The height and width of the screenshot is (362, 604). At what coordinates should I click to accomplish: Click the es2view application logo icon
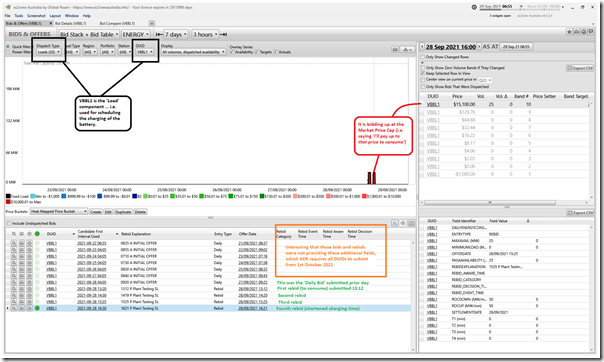tap(8, 7)
